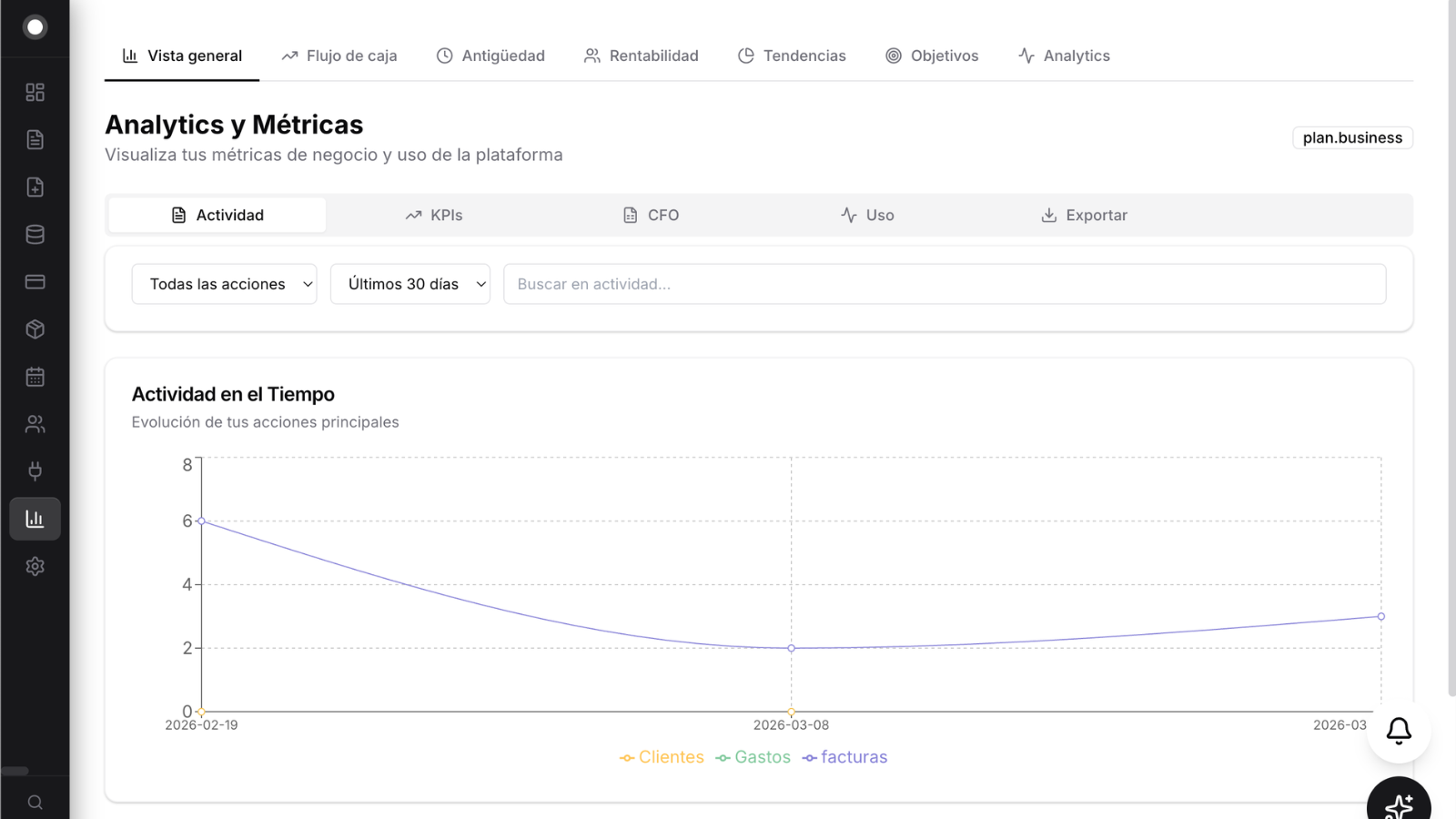Select the KPIs sub-tab
This screenshot has height=819, width=1456.
point(434,215)
